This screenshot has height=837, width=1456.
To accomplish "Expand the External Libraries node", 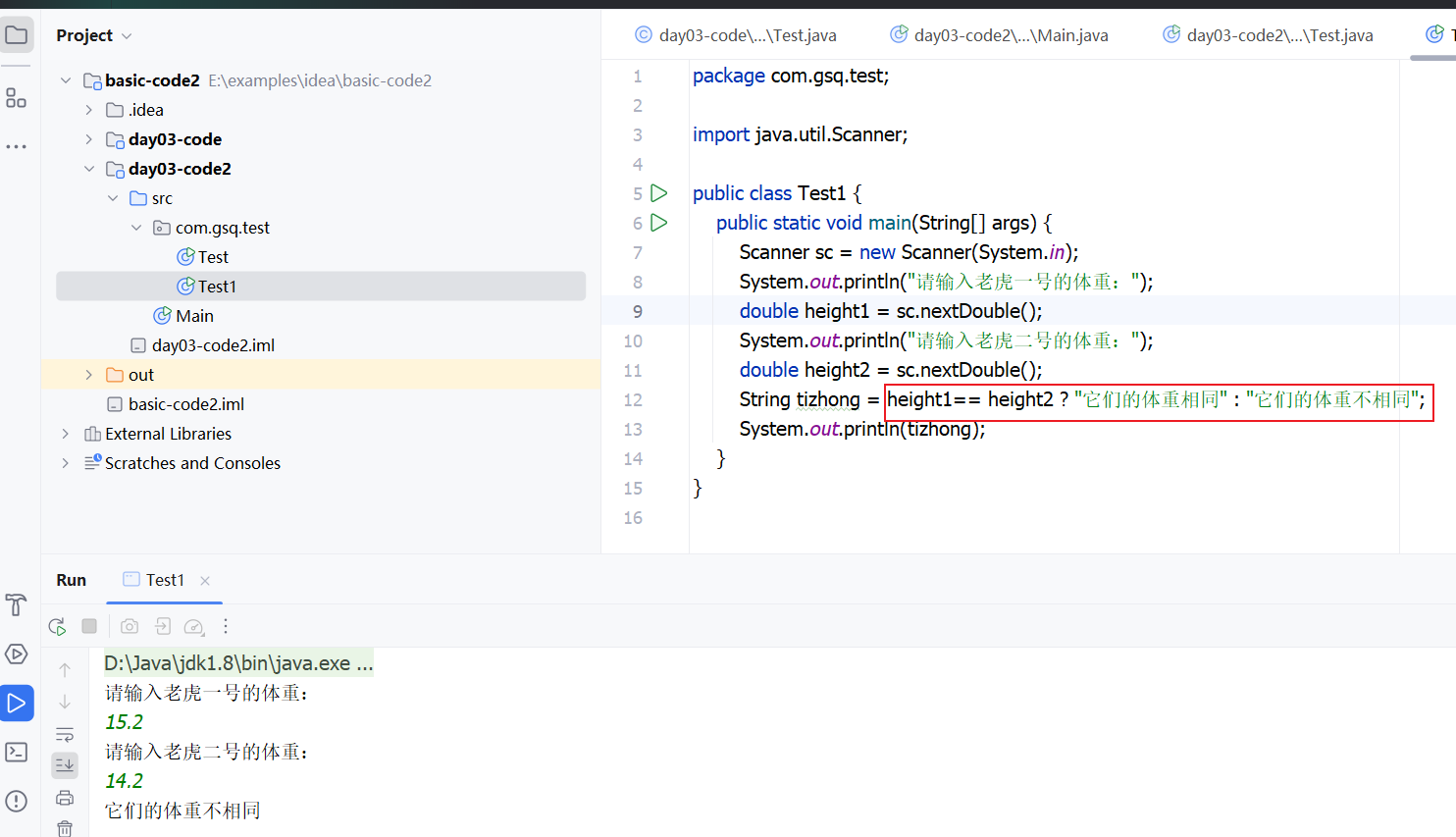I will click(65, 434).
